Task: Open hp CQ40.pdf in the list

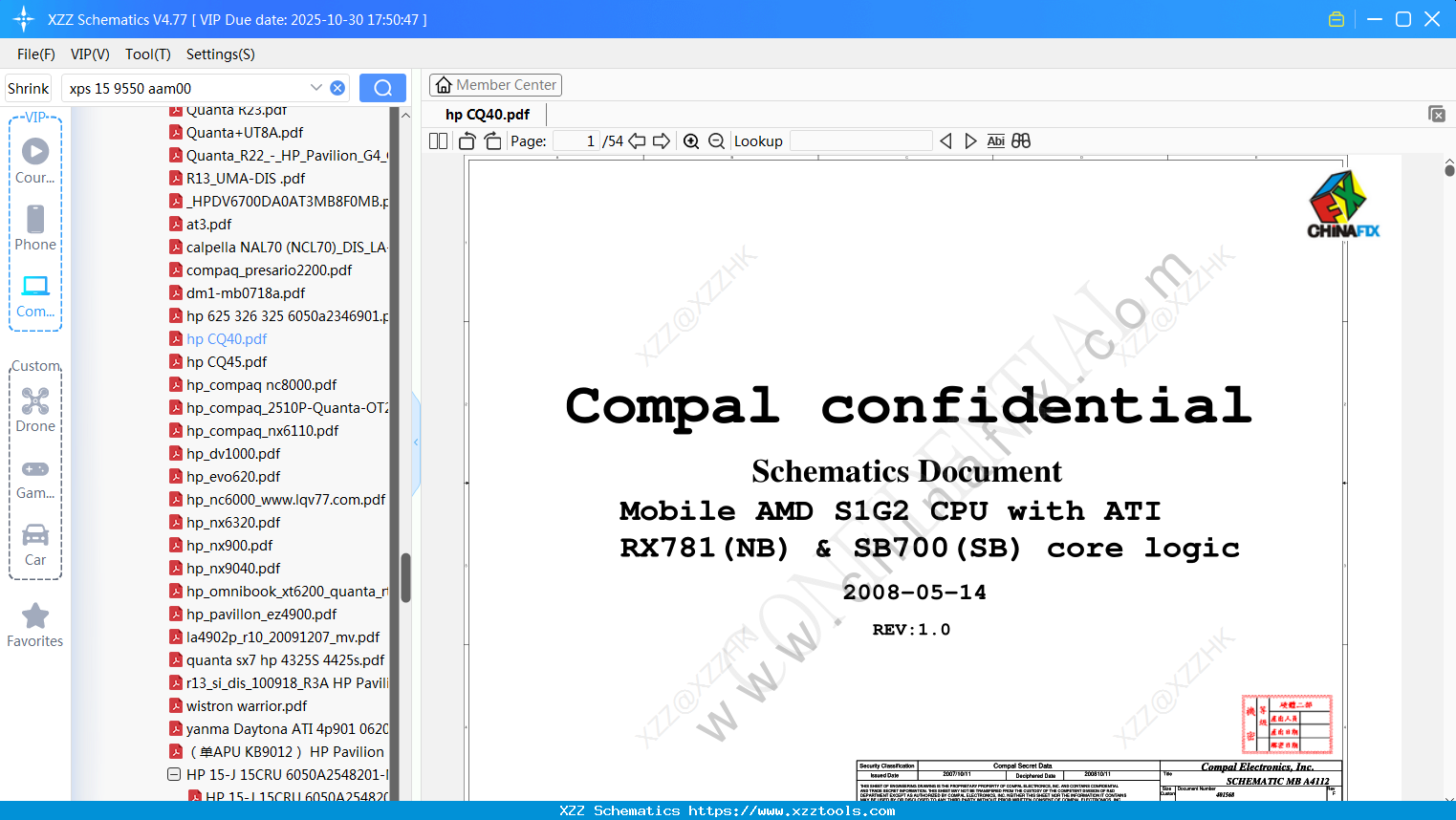Action: coord(227,339)
